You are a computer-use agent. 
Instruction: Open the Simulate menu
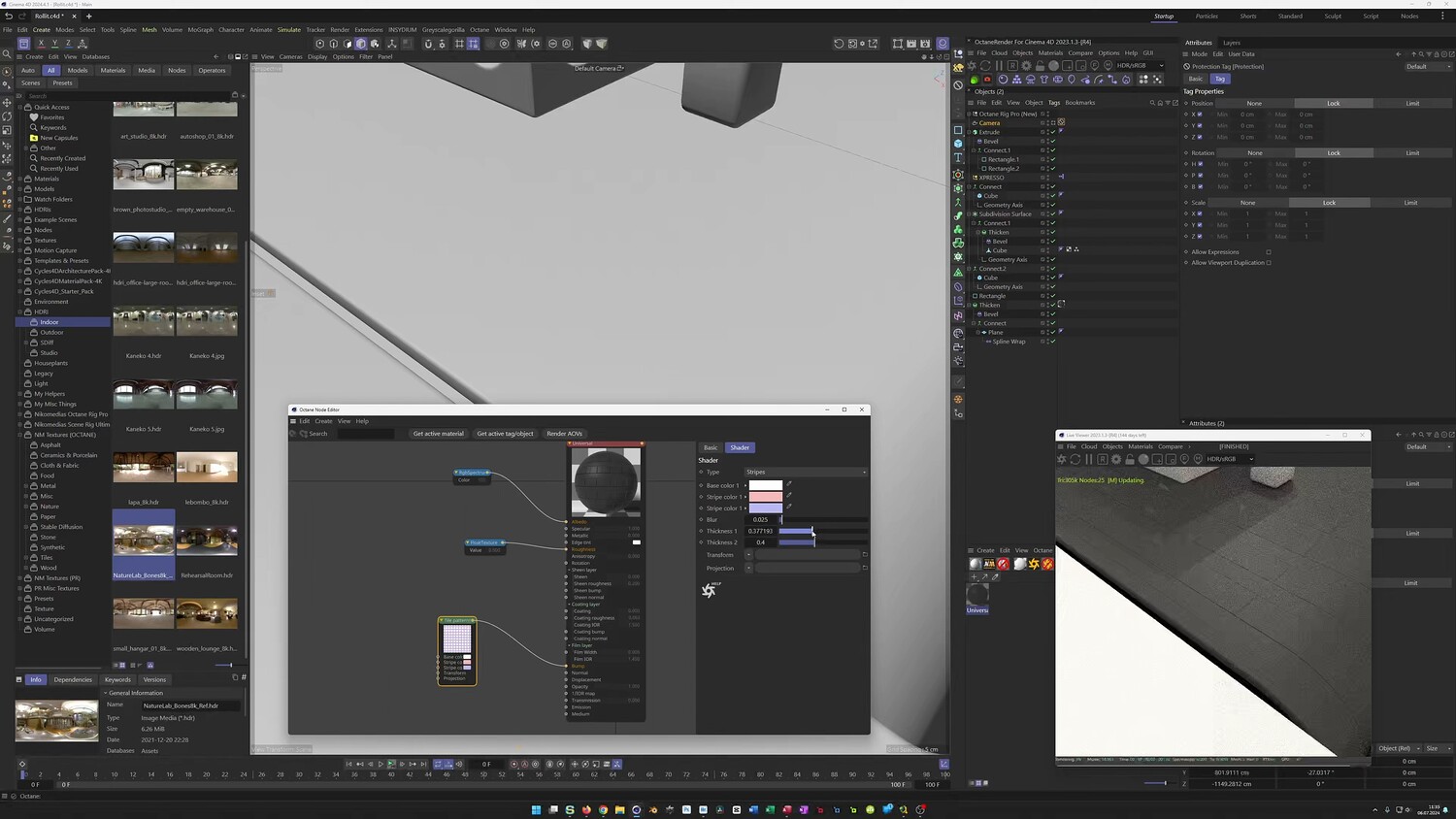289,30
